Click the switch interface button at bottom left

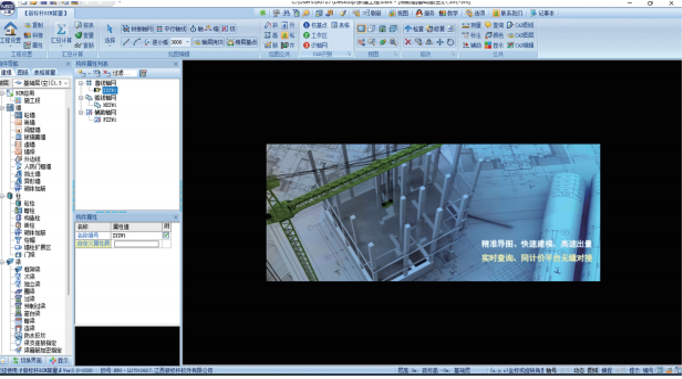pos(27,360)
